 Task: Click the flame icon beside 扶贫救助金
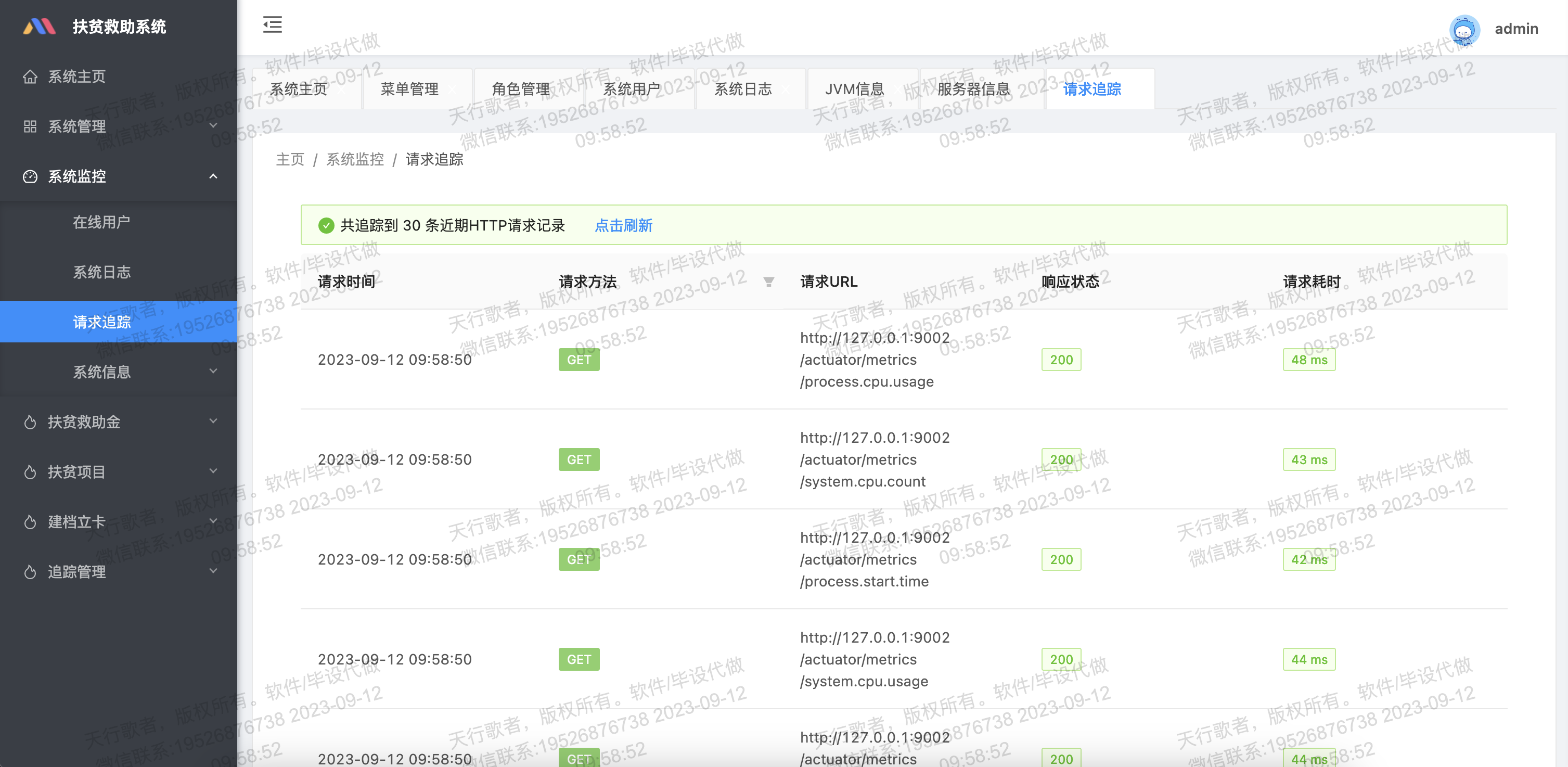(x=30, y=422)
